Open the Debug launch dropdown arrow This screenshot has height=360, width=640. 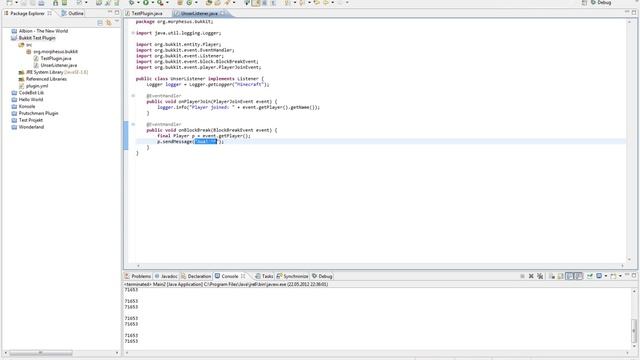pos(138,3)
